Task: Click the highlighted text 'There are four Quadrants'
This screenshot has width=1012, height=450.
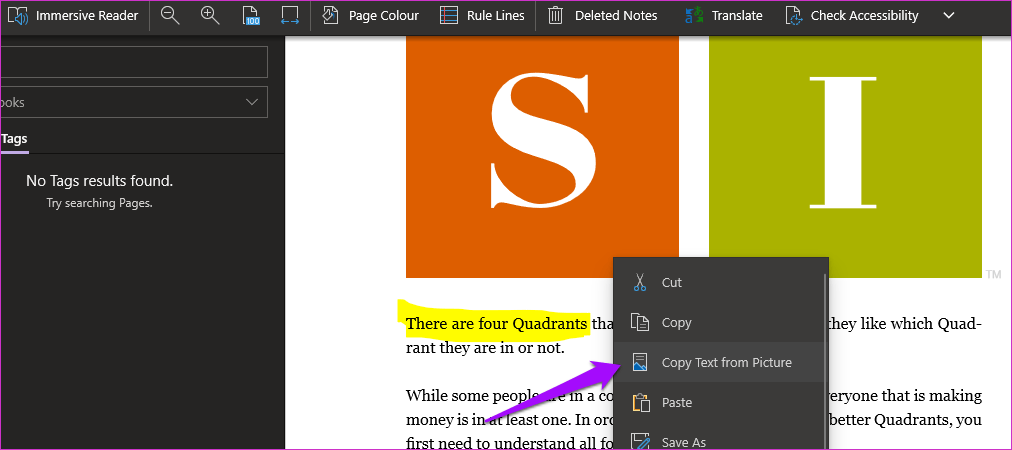Action: (496, 323)
